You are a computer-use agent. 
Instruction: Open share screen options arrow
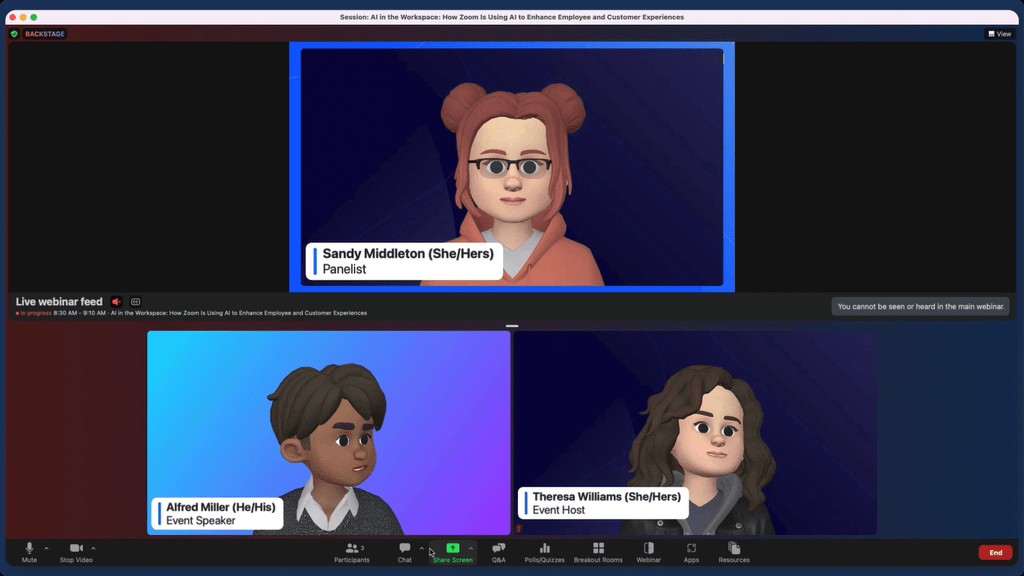471,549
